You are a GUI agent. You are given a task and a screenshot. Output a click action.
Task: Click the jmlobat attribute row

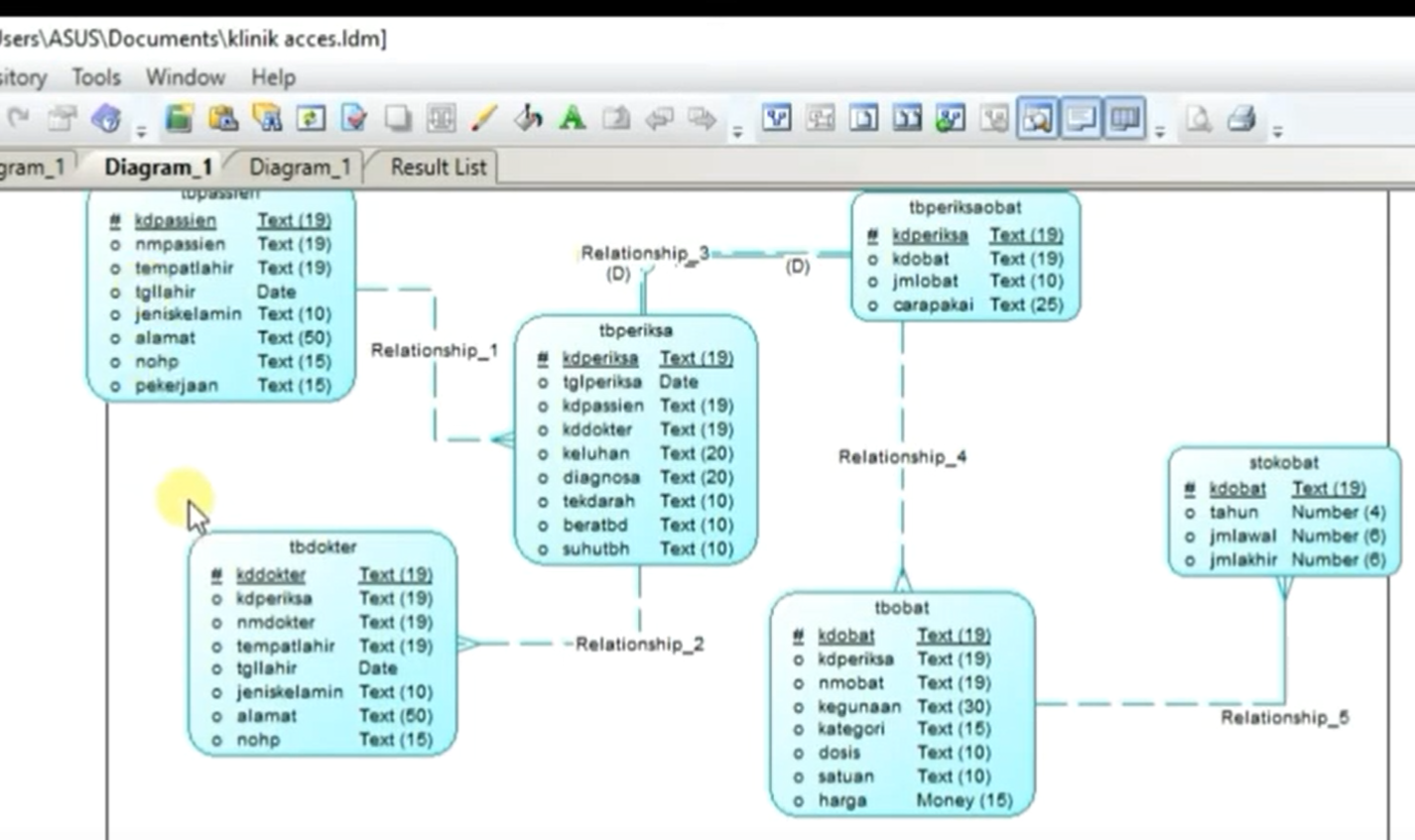[x=965, y=281]
